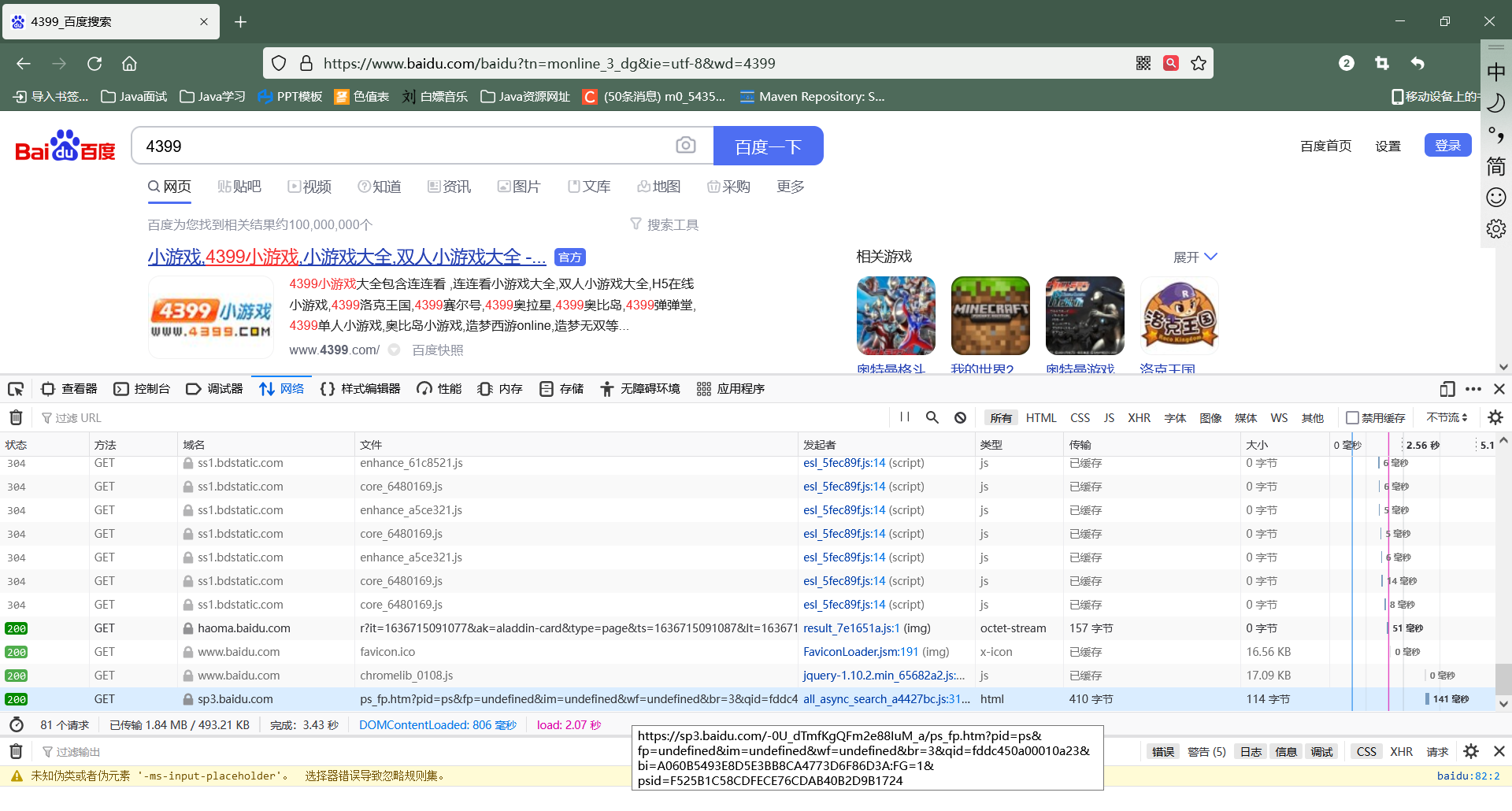This screenshot has height=811, width=1512.
Task: Bookmark page with the star icon
Action: click(x=1199, y=63)
